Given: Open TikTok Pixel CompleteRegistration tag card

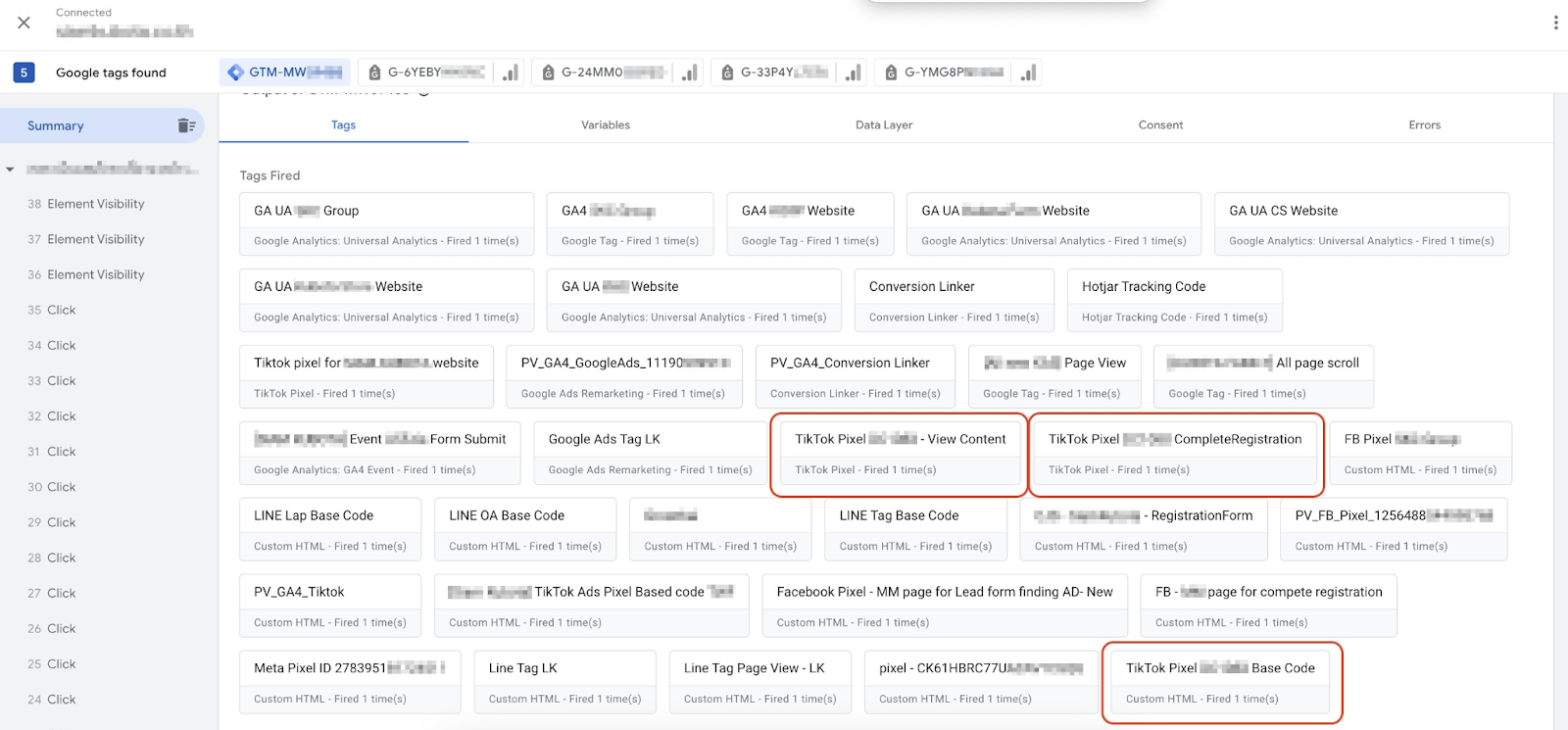Looking at the screenshot, I should point(1175,454).
